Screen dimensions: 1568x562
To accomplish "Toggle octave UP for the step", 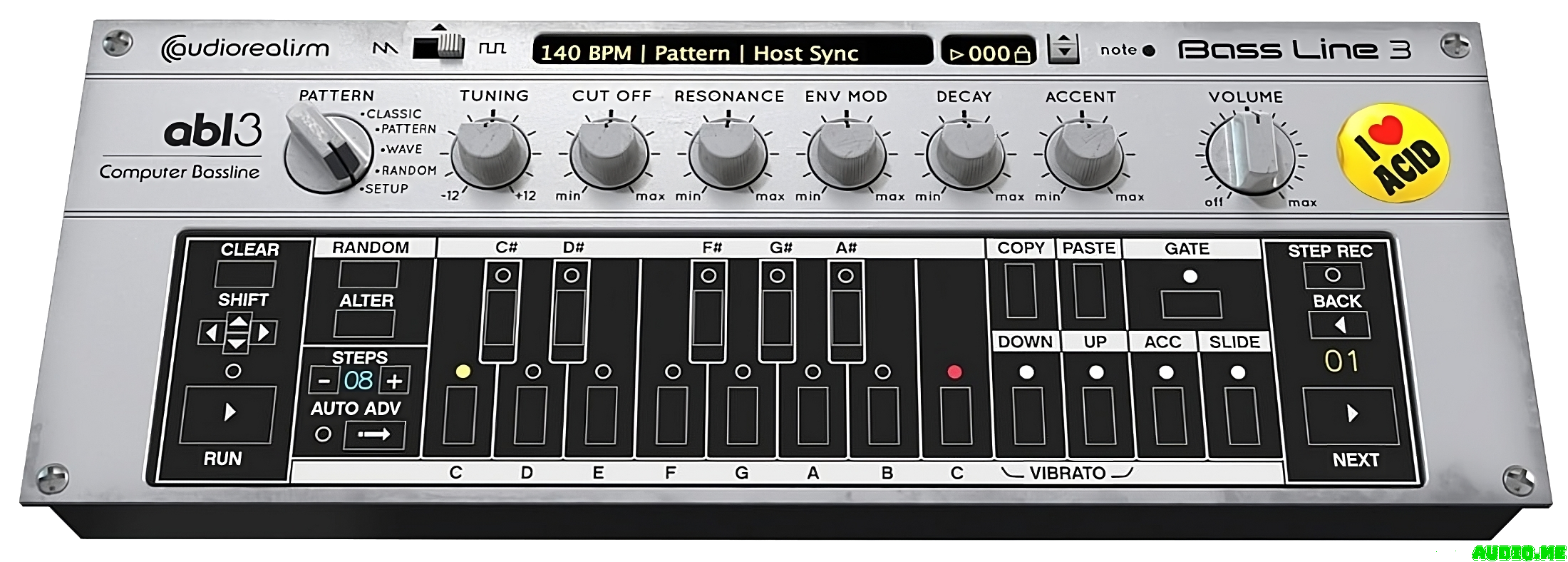I will pyautogui.click(x=1099, y=417).
